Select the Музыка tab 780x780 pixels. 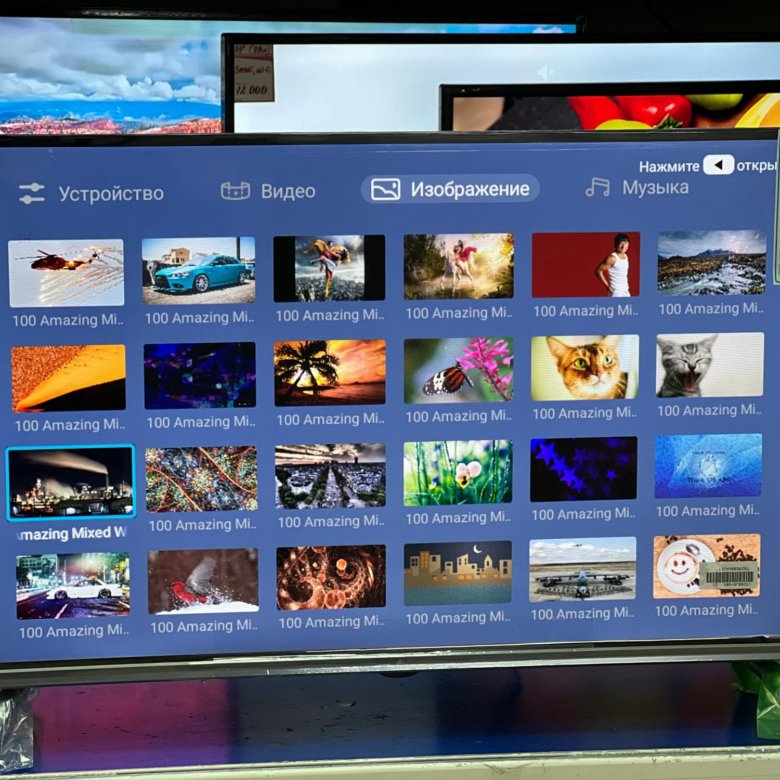654,187
